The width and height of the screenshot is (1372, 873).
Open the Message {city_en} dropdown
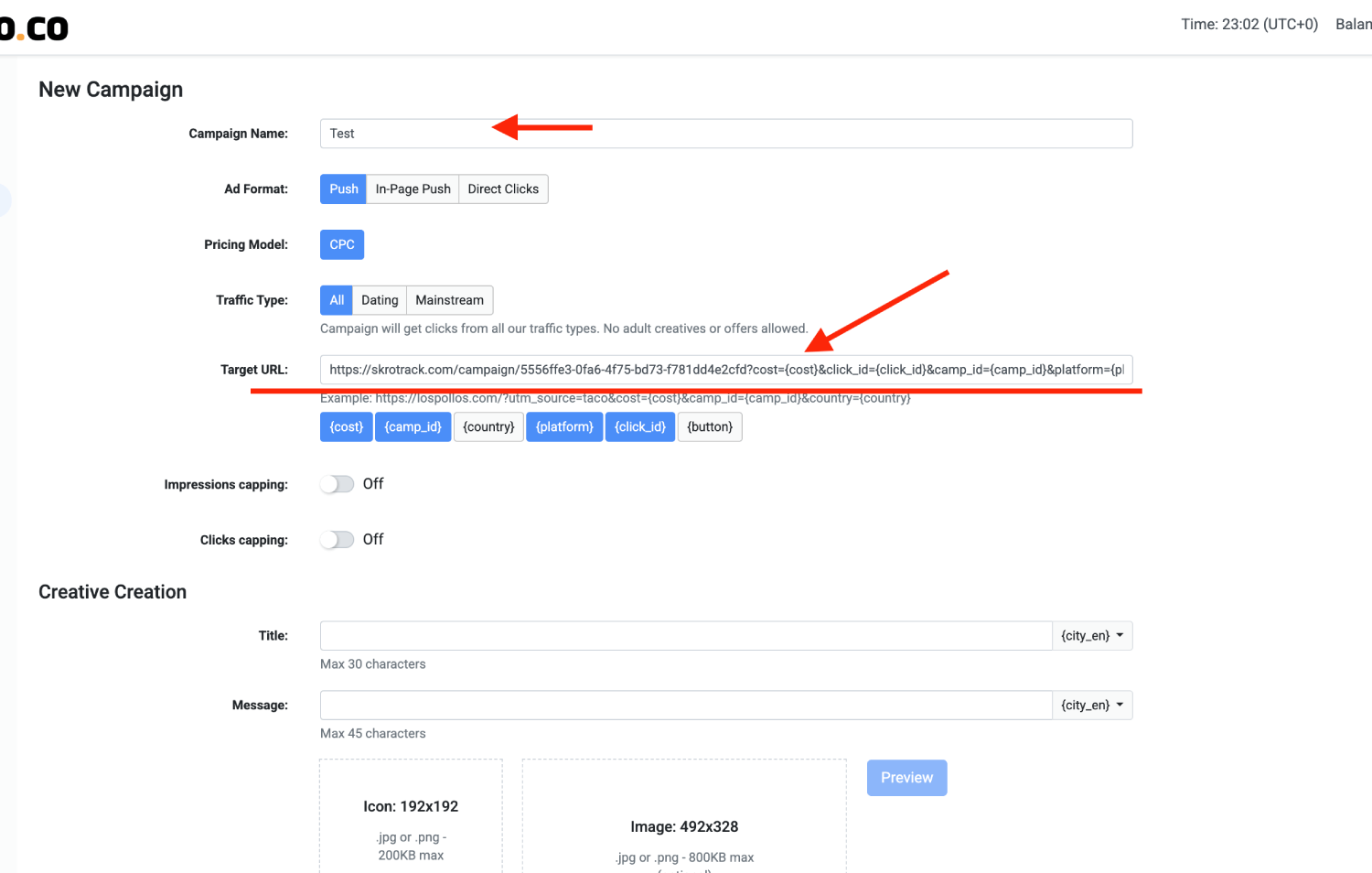(x=1092, y=706)
